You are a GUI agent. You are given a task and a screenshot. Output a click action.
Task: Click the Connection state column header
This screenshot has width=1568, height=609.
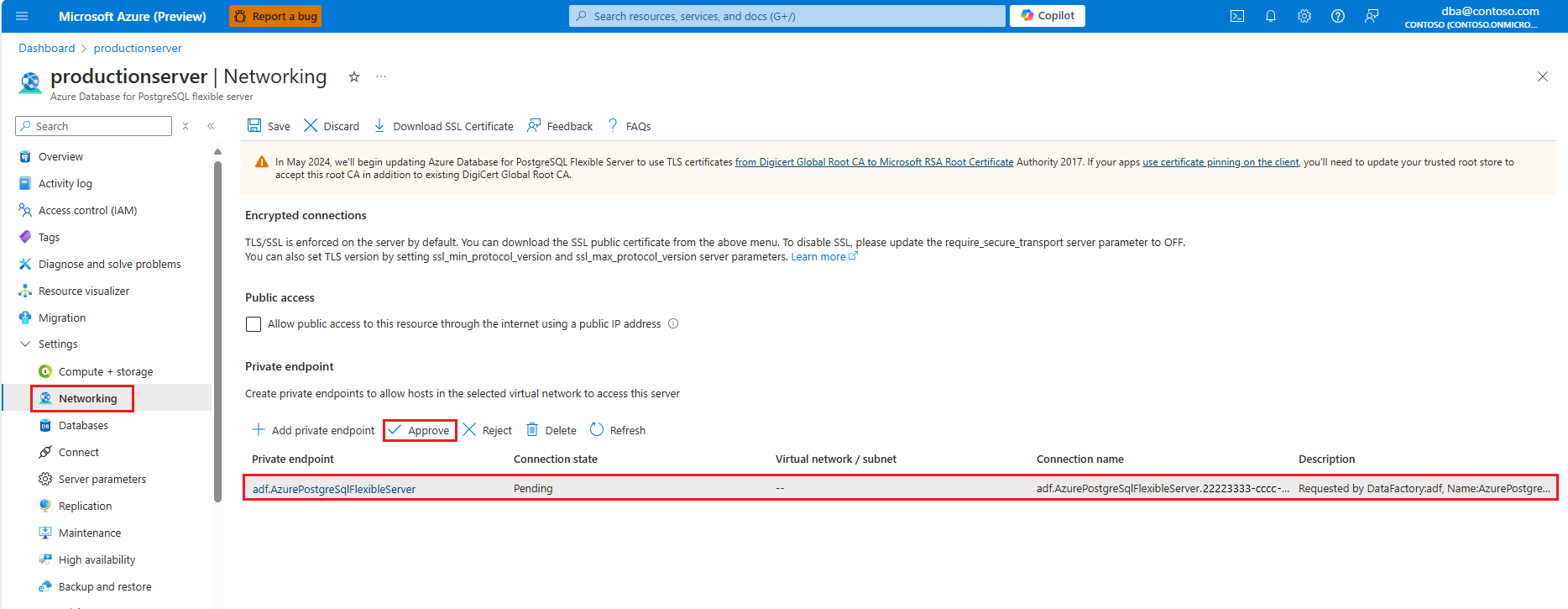556,459
